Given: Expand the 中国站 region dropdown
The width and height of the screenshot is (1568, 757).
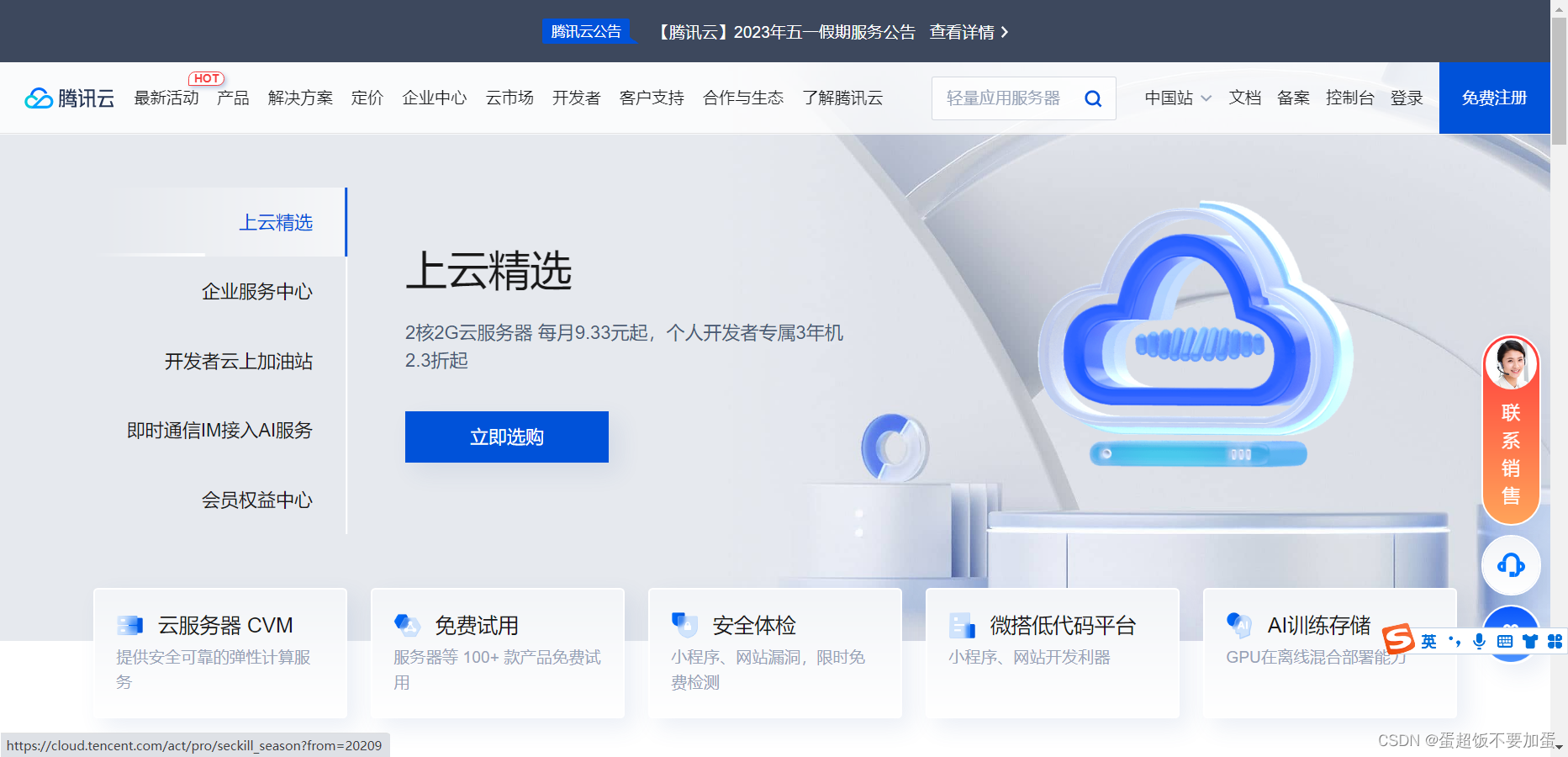Looking at the screenshot, I should click(x=1178, y=98).
